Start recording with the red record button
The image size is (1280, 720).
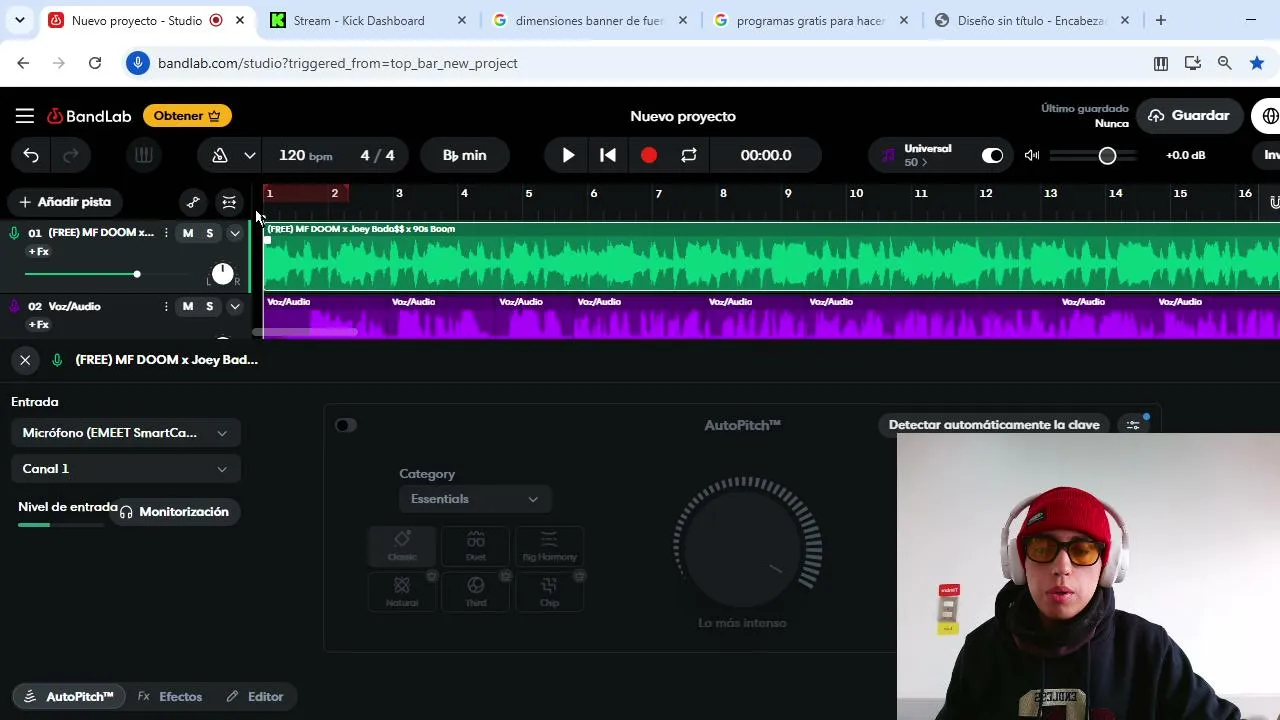[x=649, y=155]
